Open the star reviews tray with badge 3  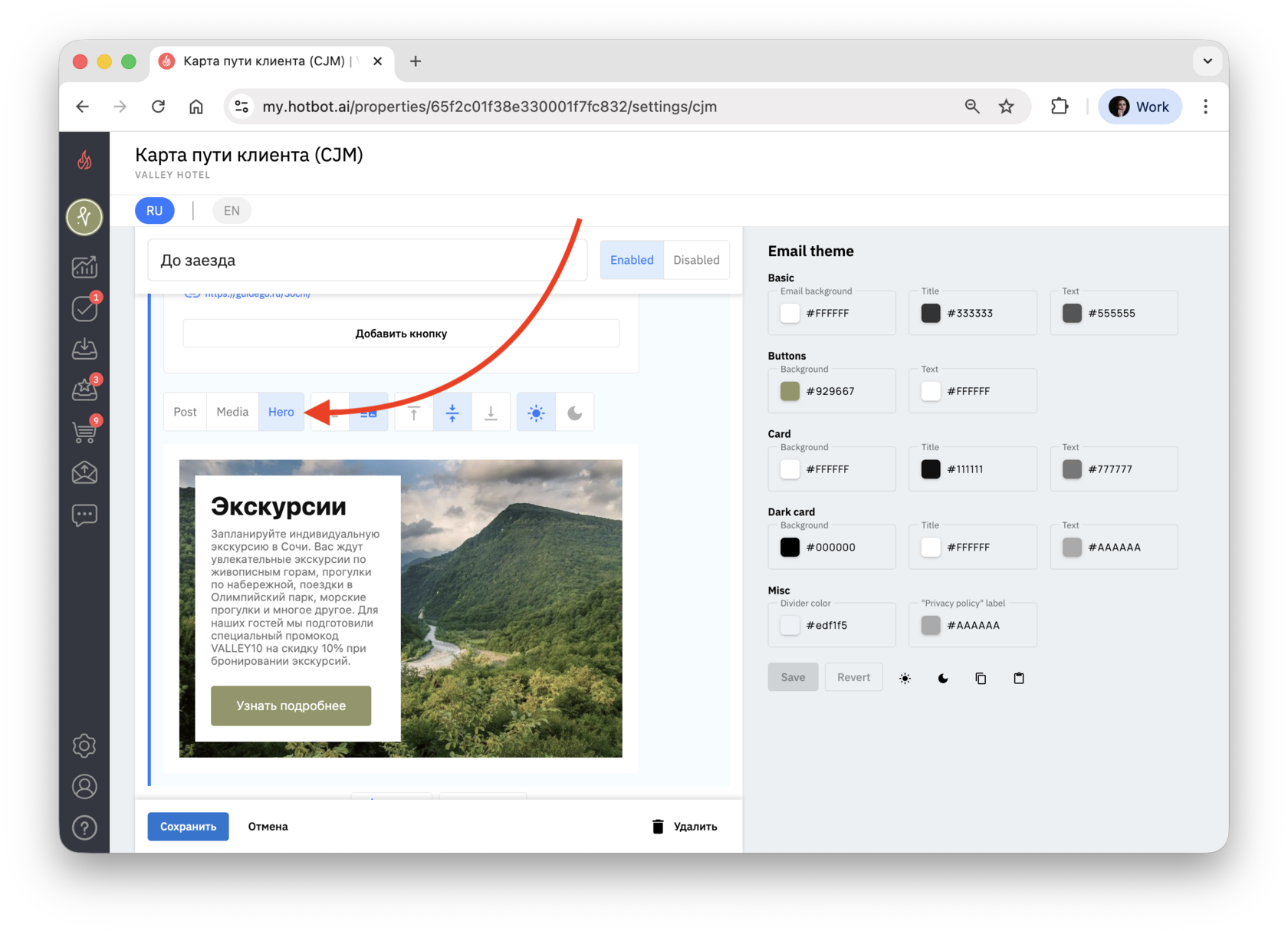tap(84, 390)
